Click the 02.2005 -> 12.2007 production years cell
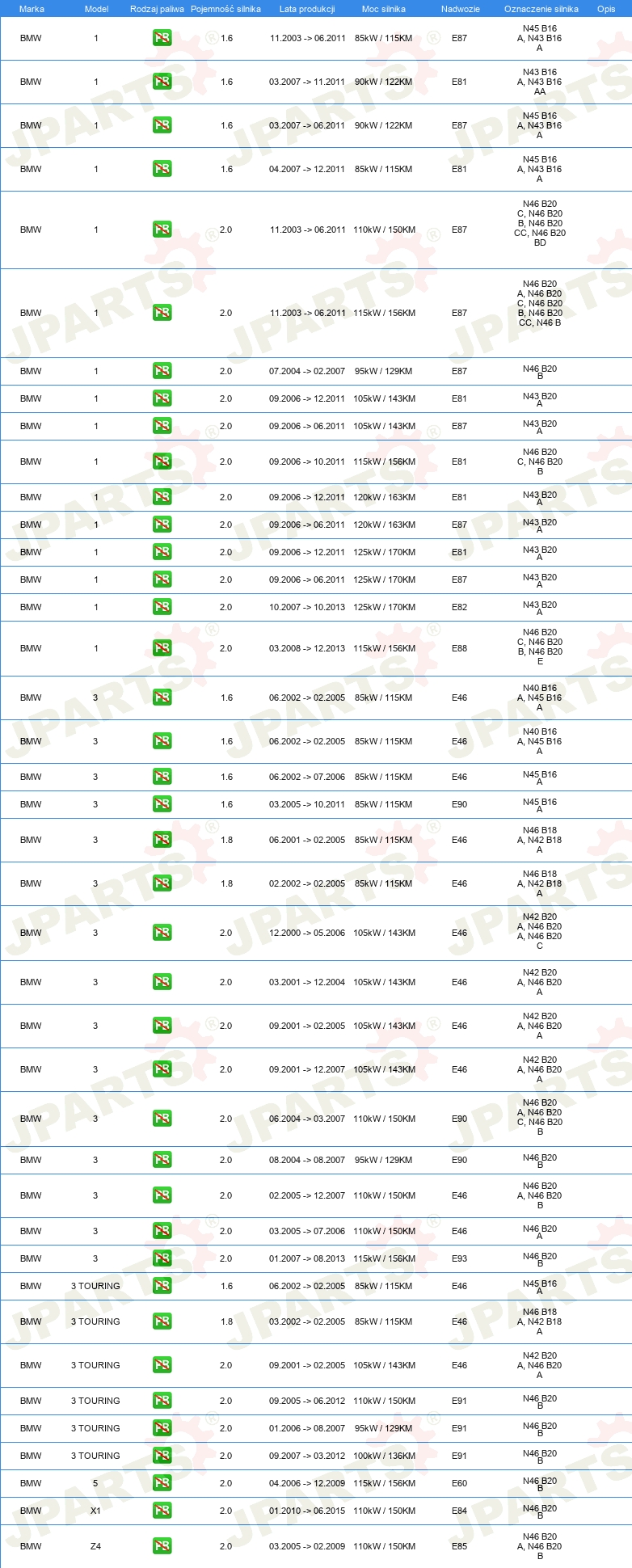This screenshot has width=632, height=1568. pos(307,1195)
